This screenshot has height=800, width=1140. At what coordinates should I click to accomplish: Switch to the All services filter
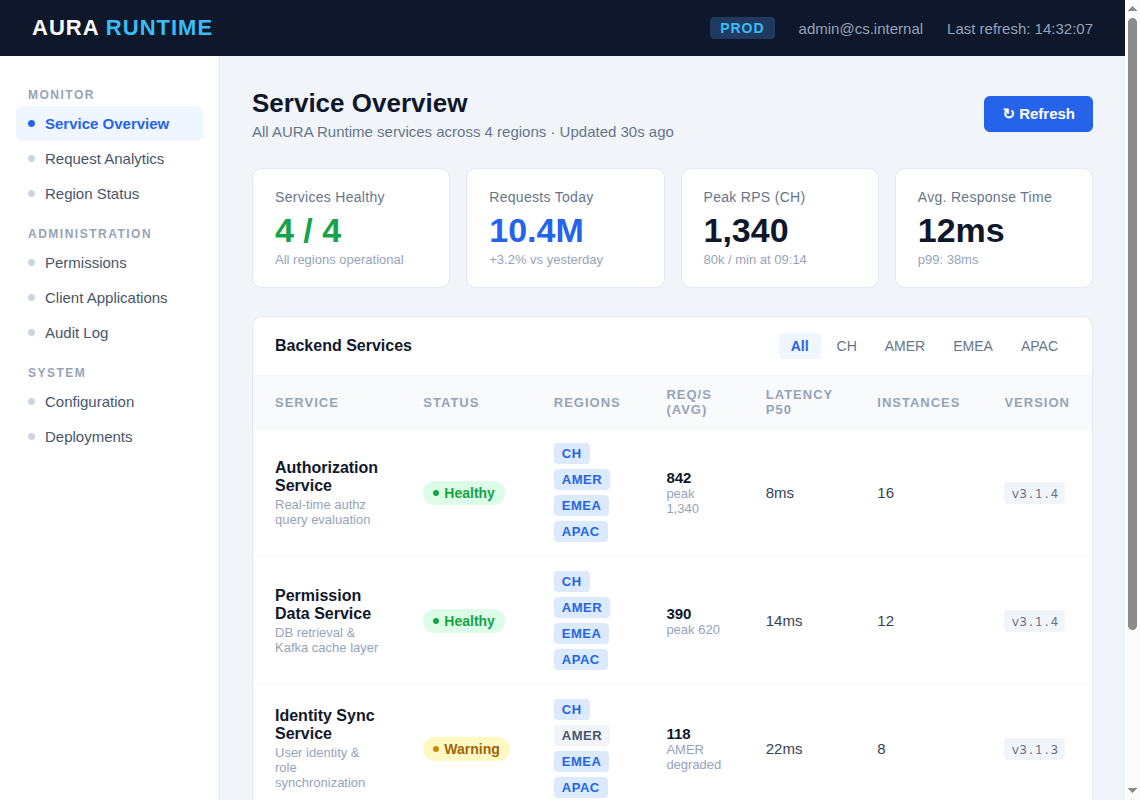800,346
